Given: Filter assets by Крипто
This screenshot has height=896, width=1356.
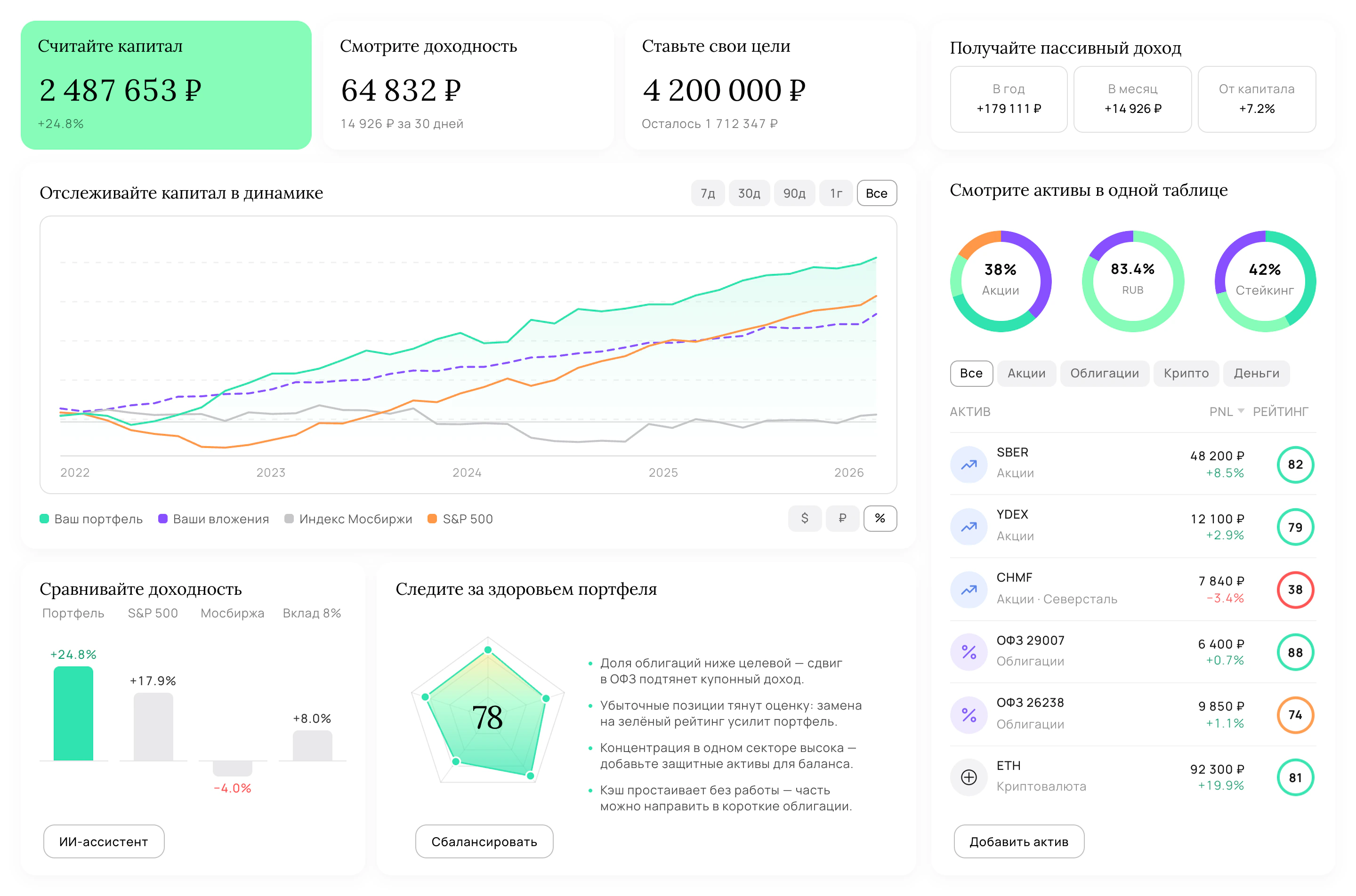Looking at the screenshot, I should point(1186,373).
